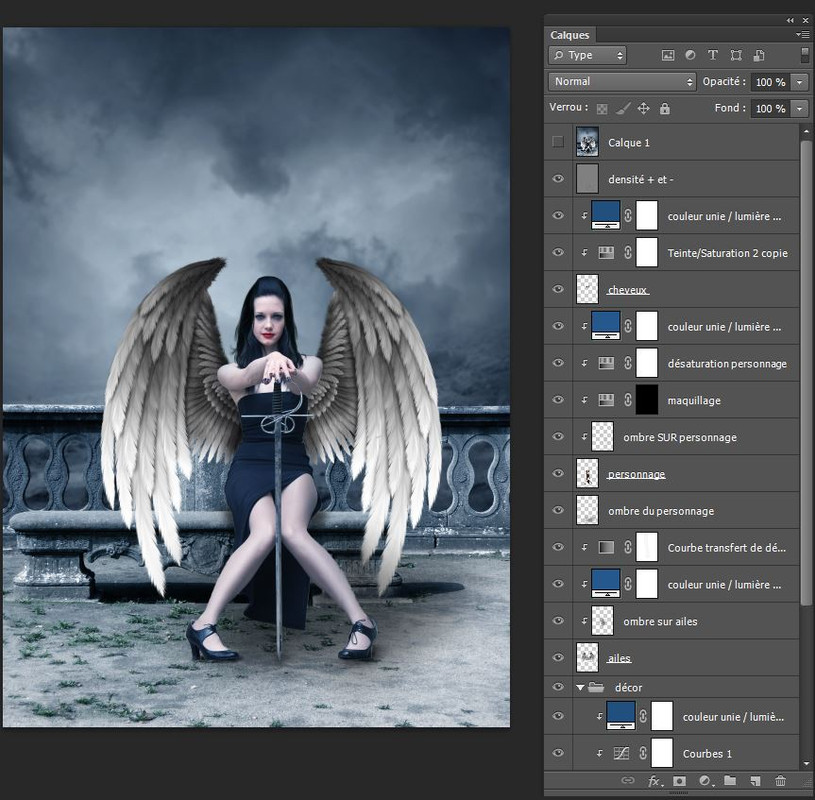The image size is (815, 800).
Task: Hide the cheveux layer
Action: point(558,289)
